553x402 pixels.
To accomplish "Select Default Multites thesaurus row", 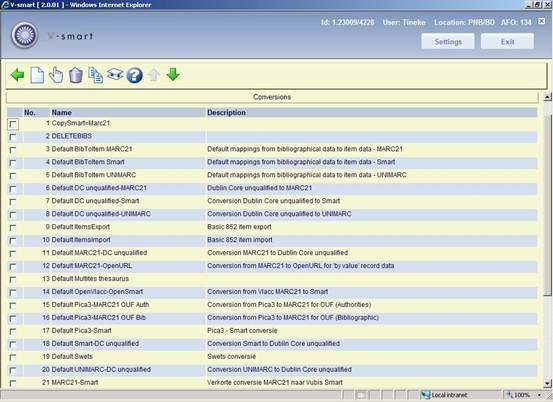I will (90, 279).
